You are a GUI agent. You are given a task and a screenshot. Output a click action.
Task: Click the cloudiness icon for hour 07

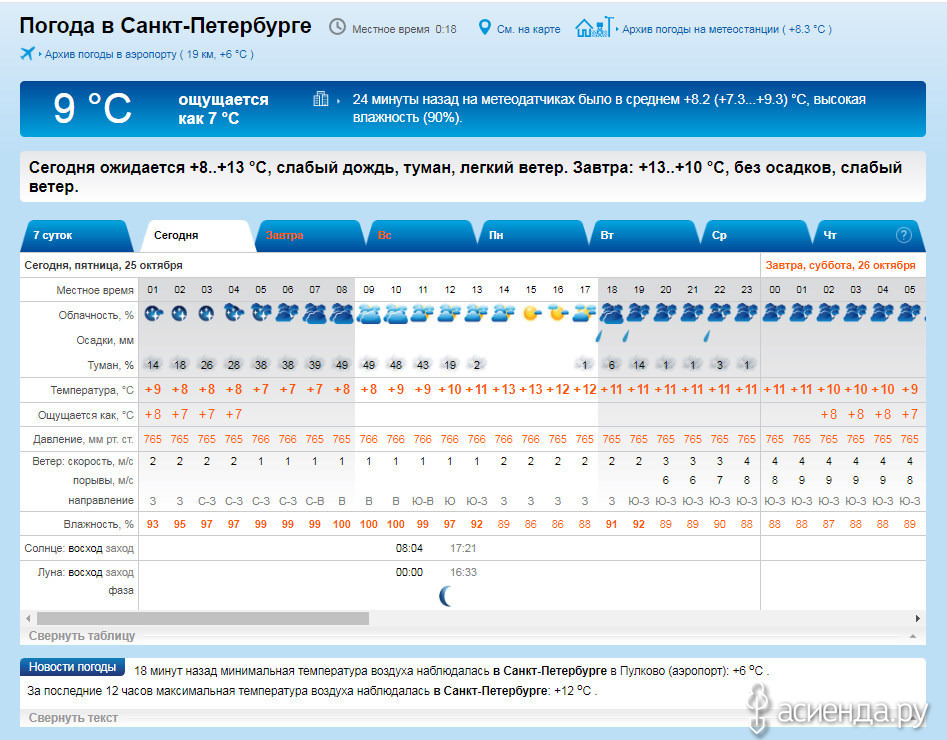(315, 314)
